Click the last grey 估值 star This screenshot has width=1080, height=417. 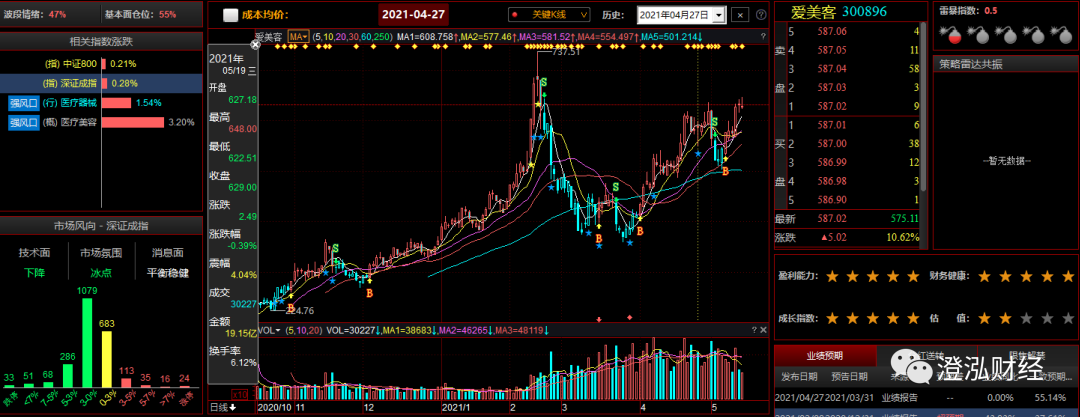click(x=1068, y=318)
